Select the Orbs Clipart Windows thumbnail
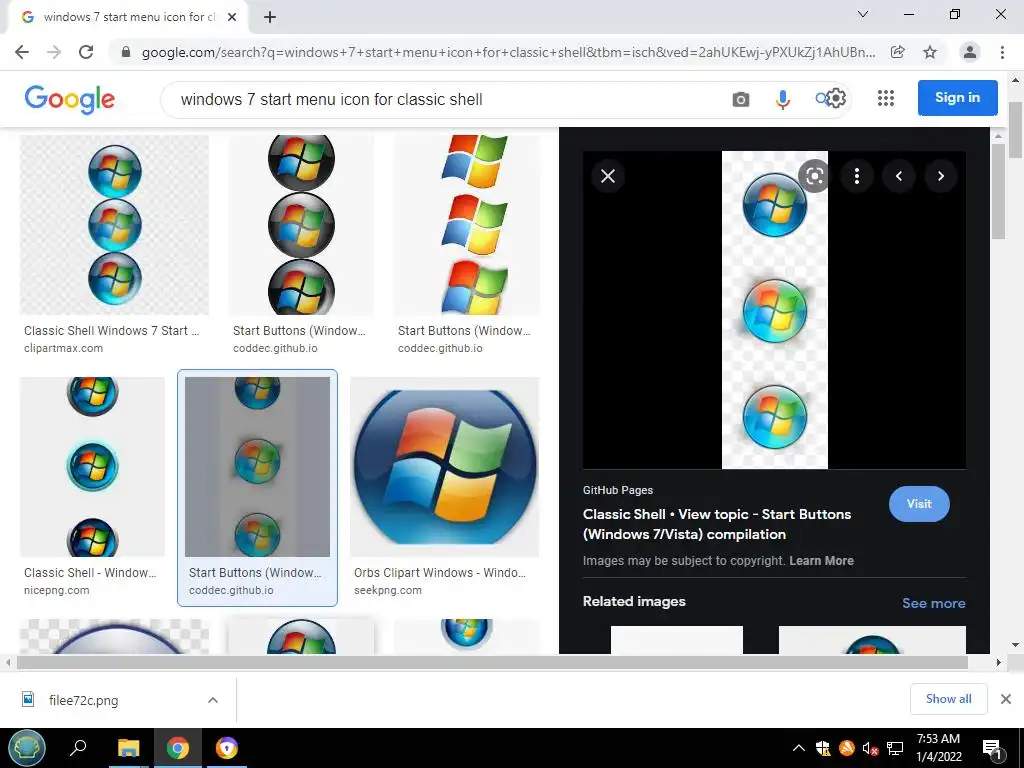 [445, 466]
